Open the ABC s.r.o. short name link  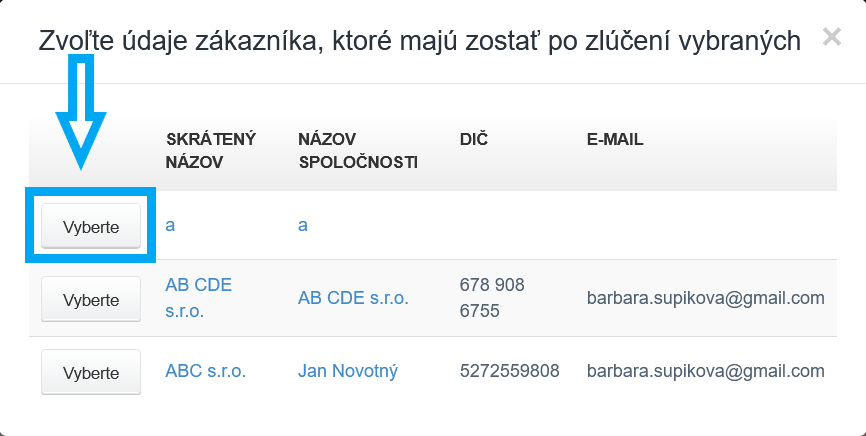coord(205,371)
